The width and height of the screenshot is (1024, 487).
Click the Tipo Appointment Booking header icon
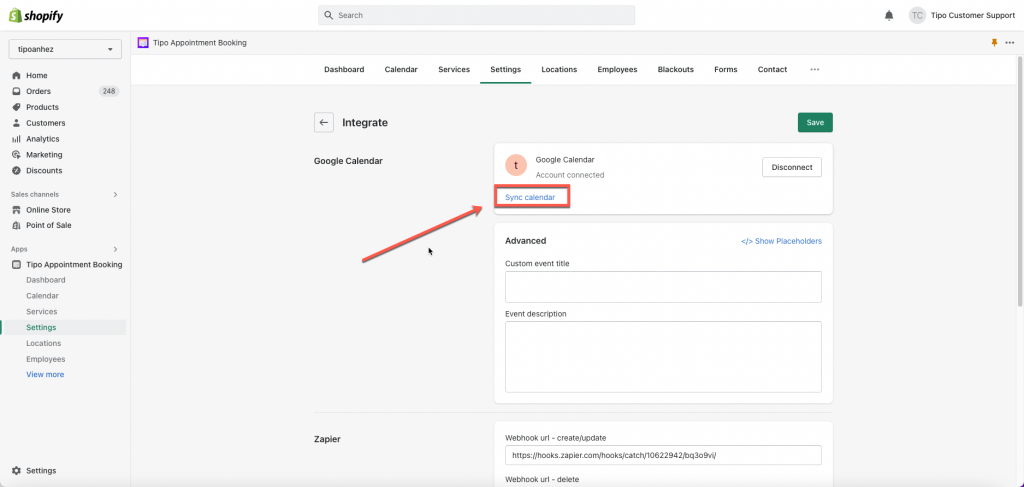tap(143, 42)
